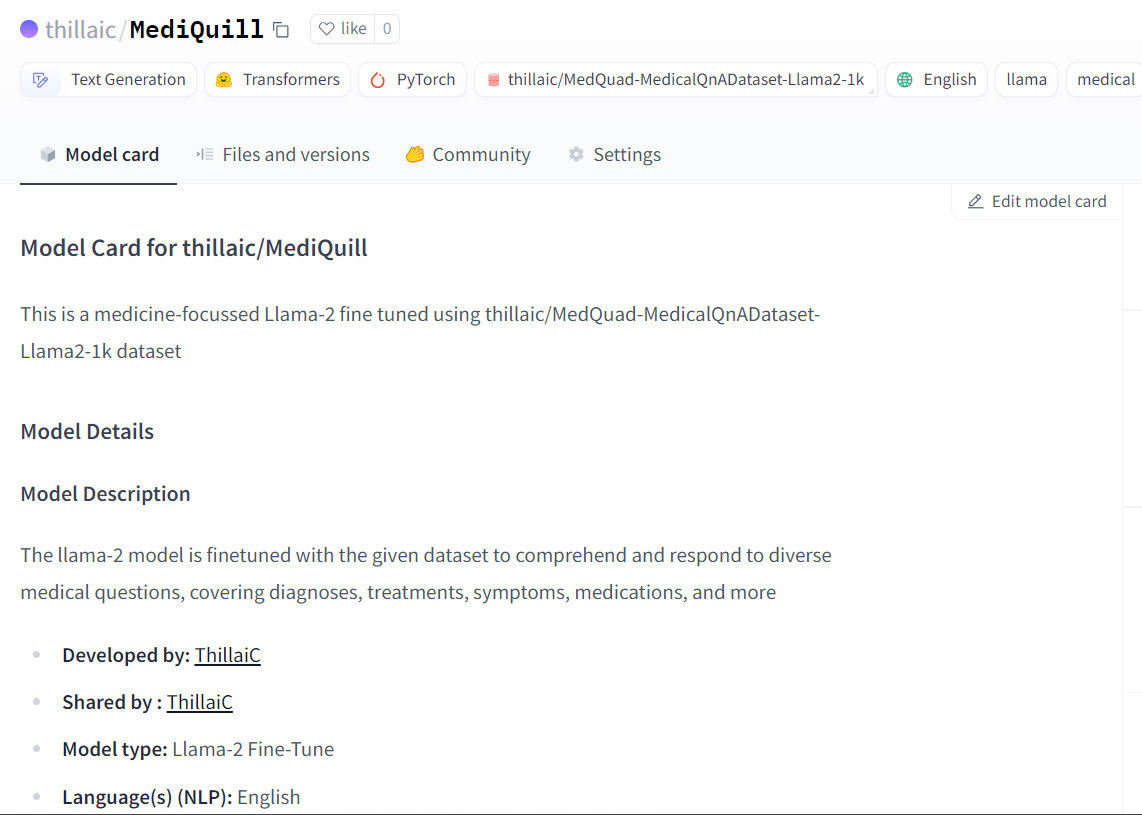Screen dimensions: 1142x815
Task: Click the Text Generation tag icon
Action: 41,79
